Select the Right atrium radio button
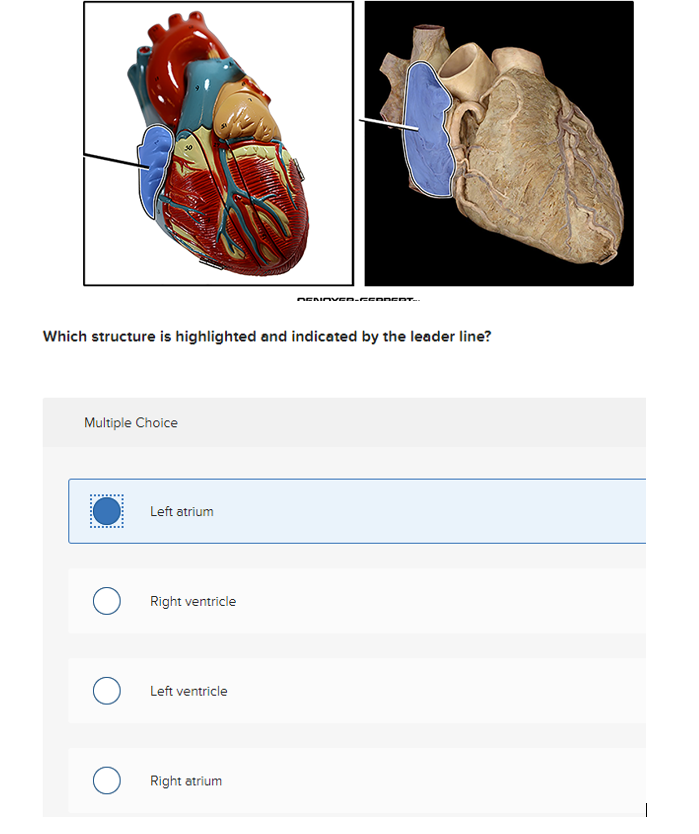 pos(106,780)
